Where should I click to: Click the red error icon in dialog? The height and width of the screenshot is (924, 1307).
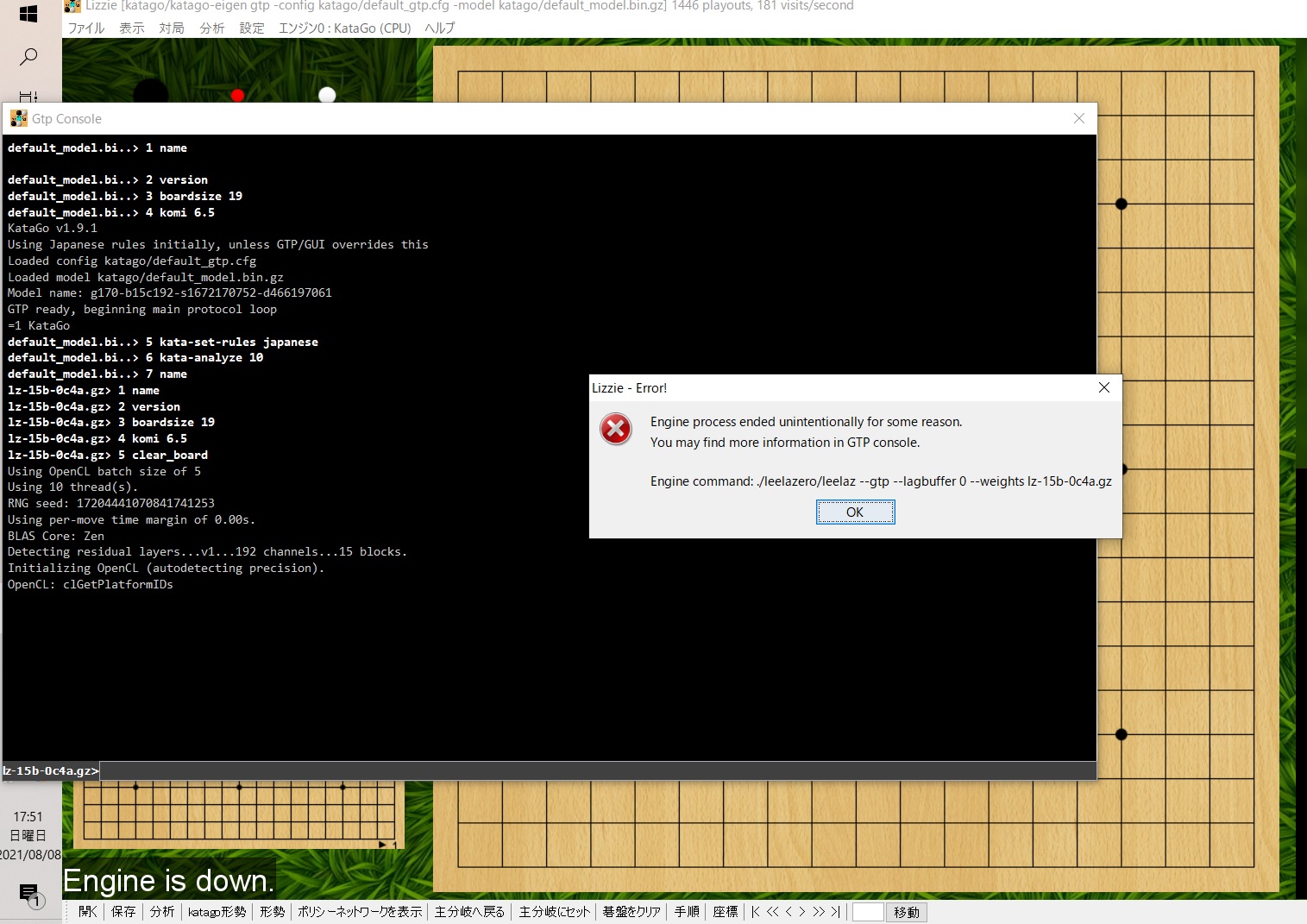click(616, 429)
